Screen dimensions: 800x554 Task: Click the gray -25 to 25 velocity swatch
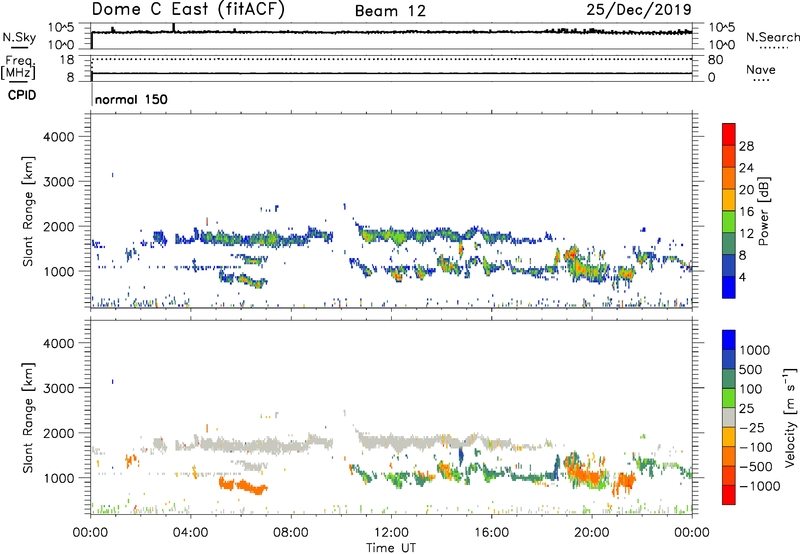(x=729, y=417)
